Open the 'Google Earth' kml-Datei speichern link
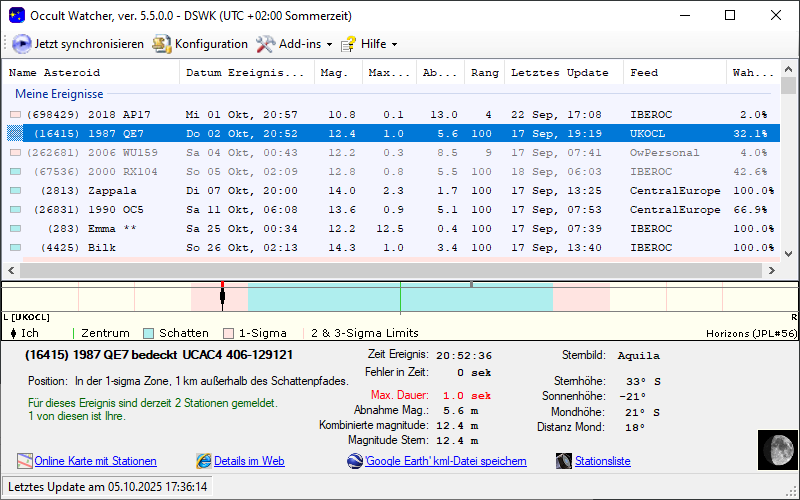The height and width of the screenshot is (500, 800). point(445,461)
